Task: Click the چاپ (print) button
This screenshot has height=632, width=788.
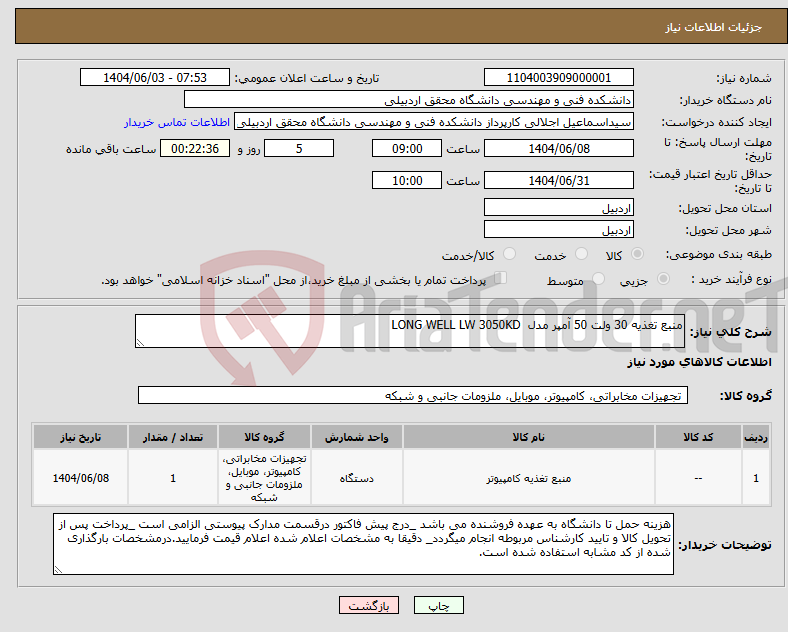Action: pyautogui.click(x=438, y=605)
